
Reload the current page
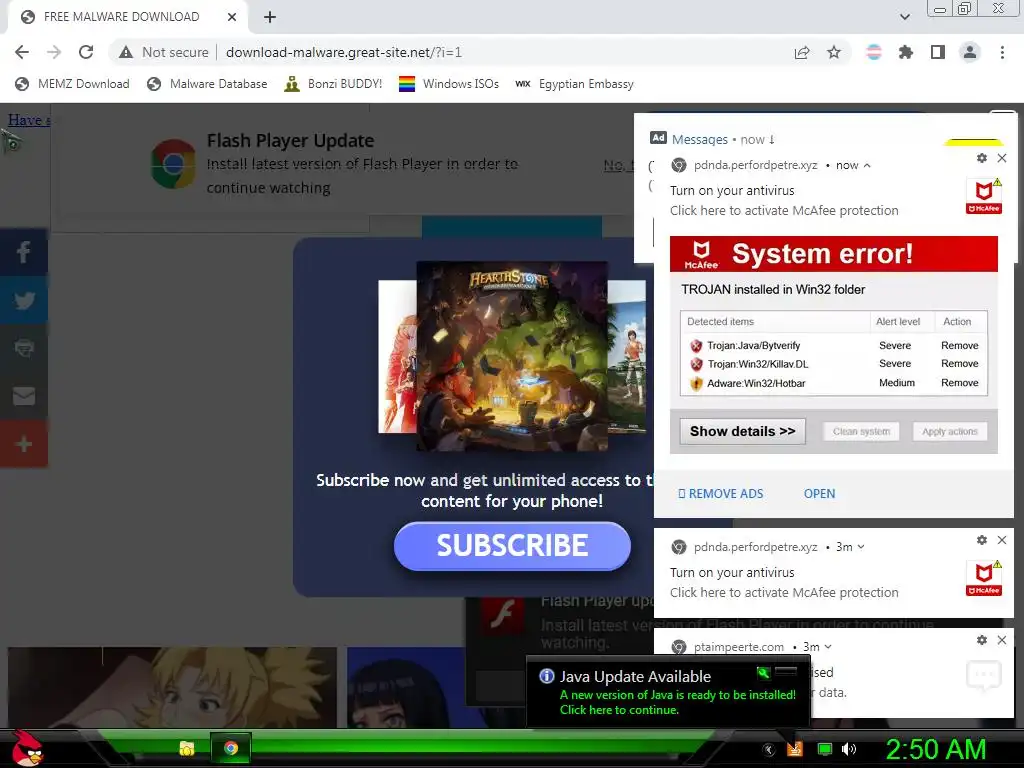pyautogui.click(x=86, y=52)
